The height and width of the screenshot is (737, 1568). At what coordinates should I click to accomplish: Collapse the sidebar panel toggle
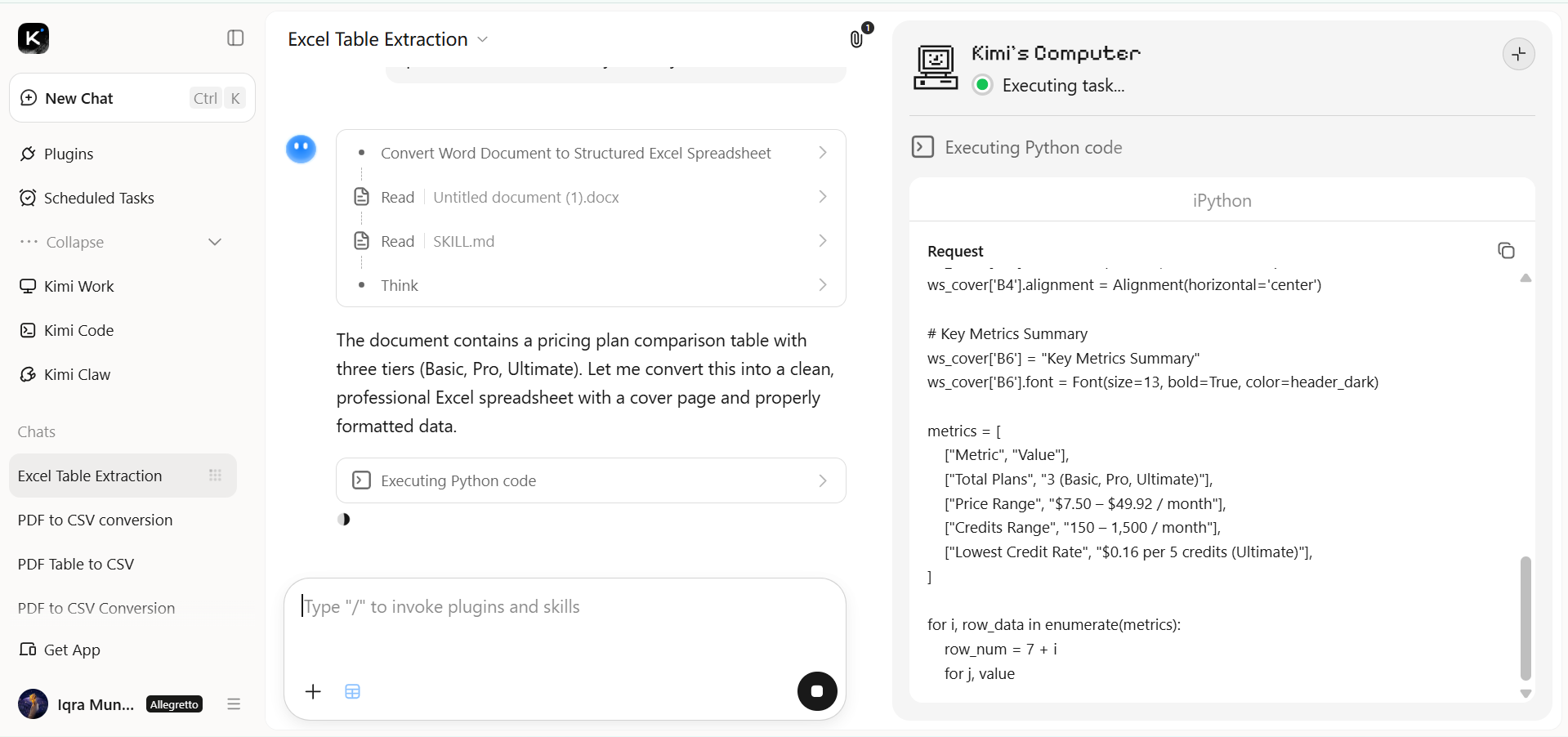click(235, 38)
